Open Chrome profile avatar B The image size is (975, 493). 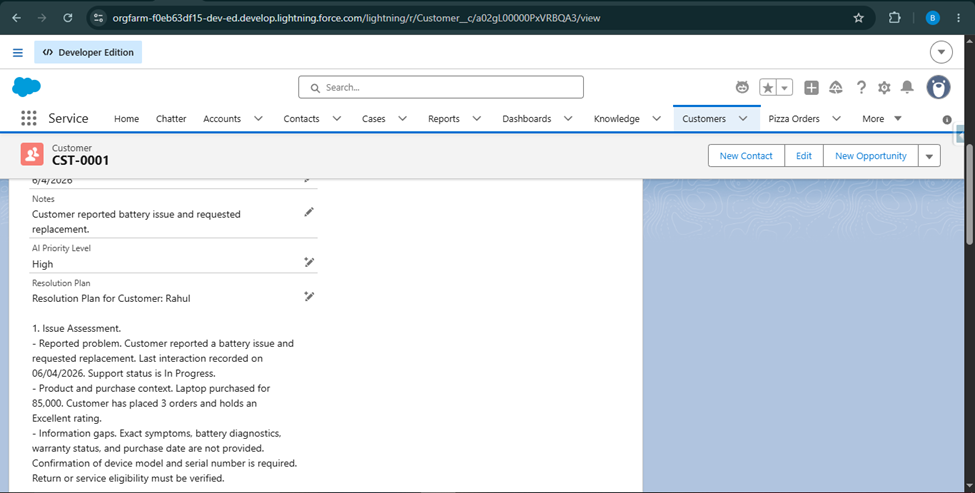click(x=932, y=18)
